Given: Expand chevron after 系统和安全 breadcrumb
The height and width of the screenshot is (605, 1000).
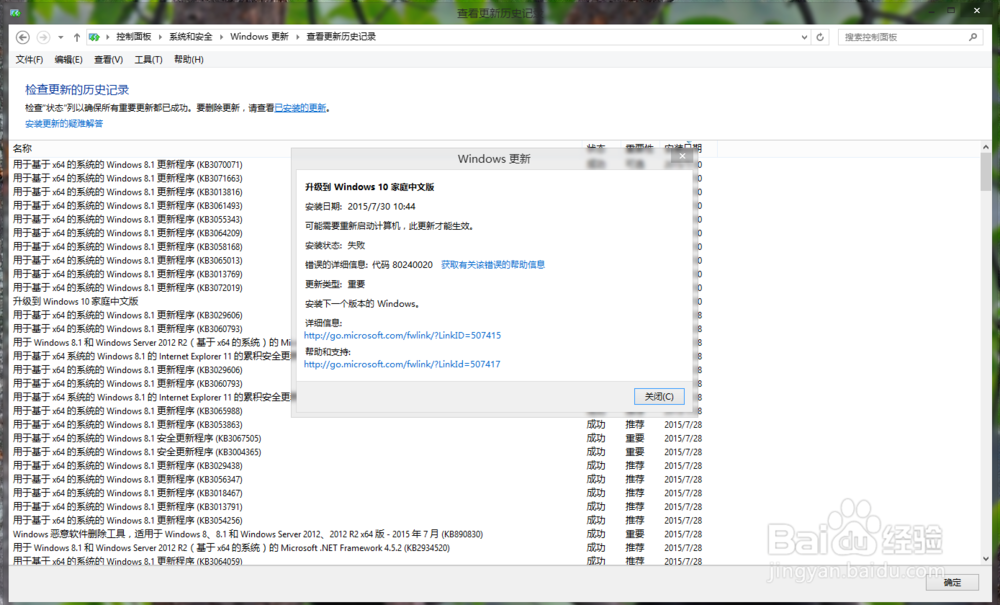Looking at the screenshot, I should (x=222, y=37).
